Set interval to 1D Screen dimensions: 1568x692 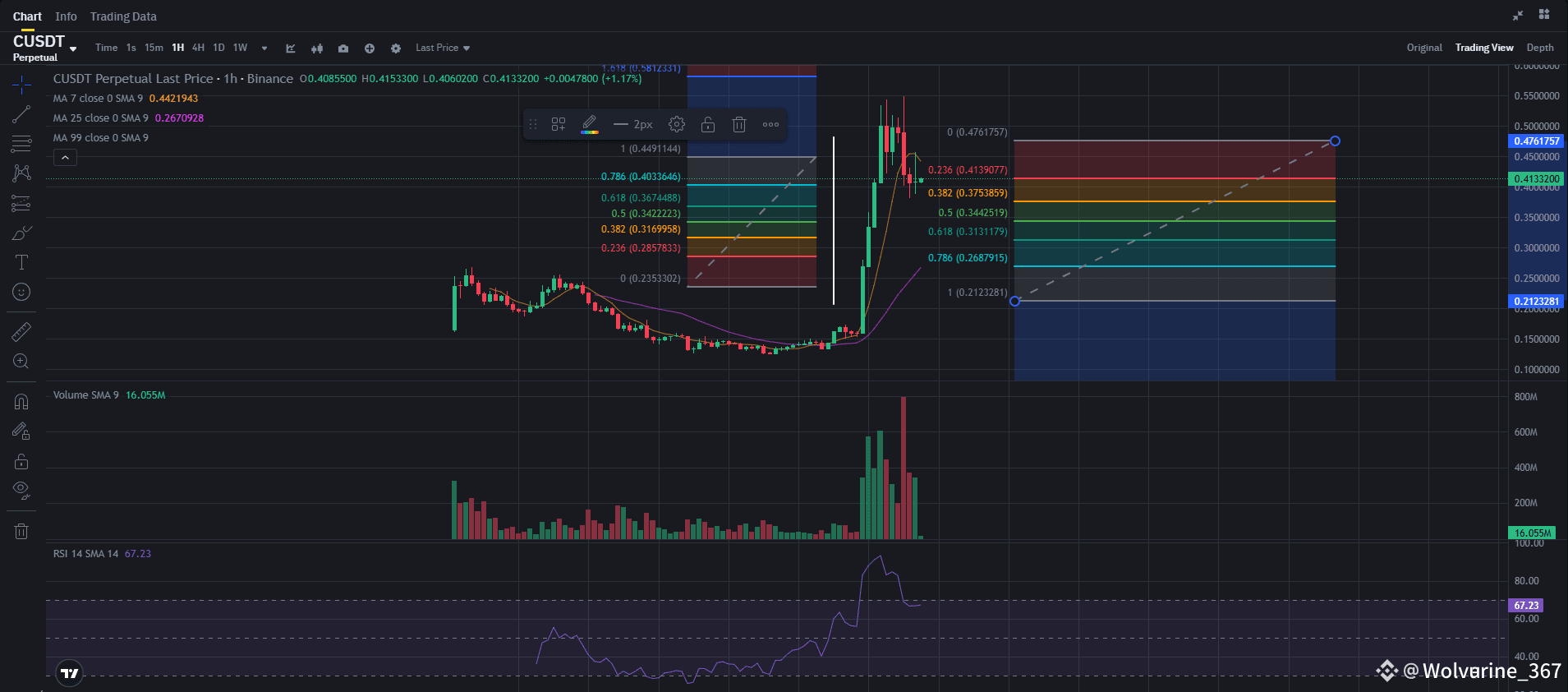click(218, 48)
